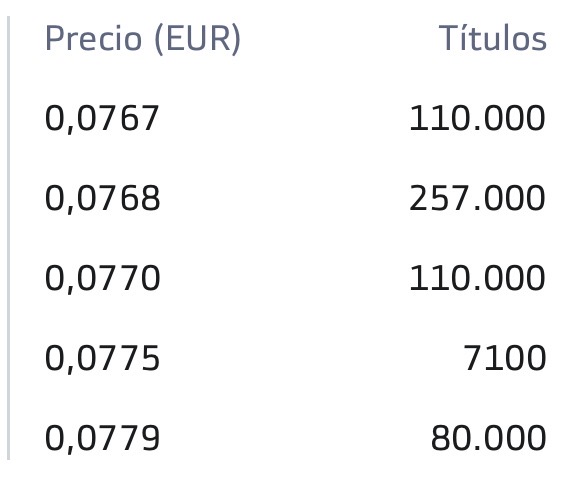The height and width of the screenshot is (479, 580).
Task: Click the 80.000 titles value
Action: point(488,438)
